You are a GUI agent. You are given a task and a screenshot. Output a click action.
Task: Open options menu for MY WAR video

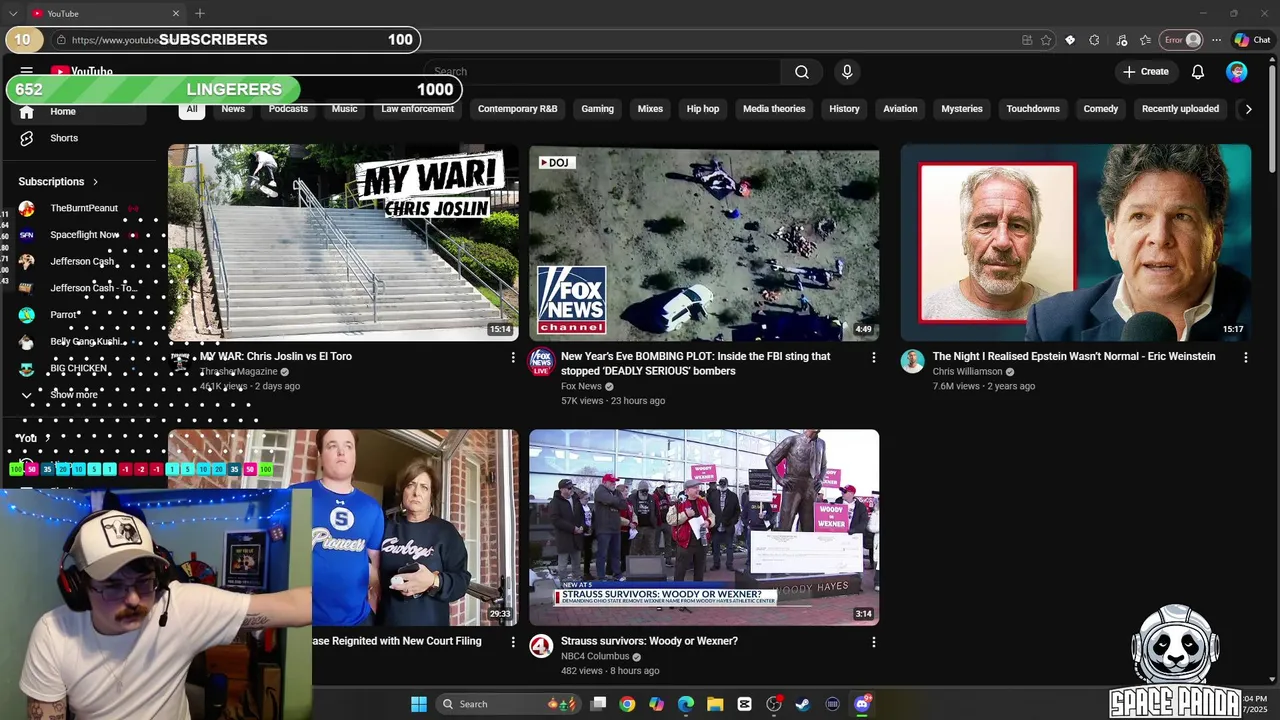[x=513, y=357]
